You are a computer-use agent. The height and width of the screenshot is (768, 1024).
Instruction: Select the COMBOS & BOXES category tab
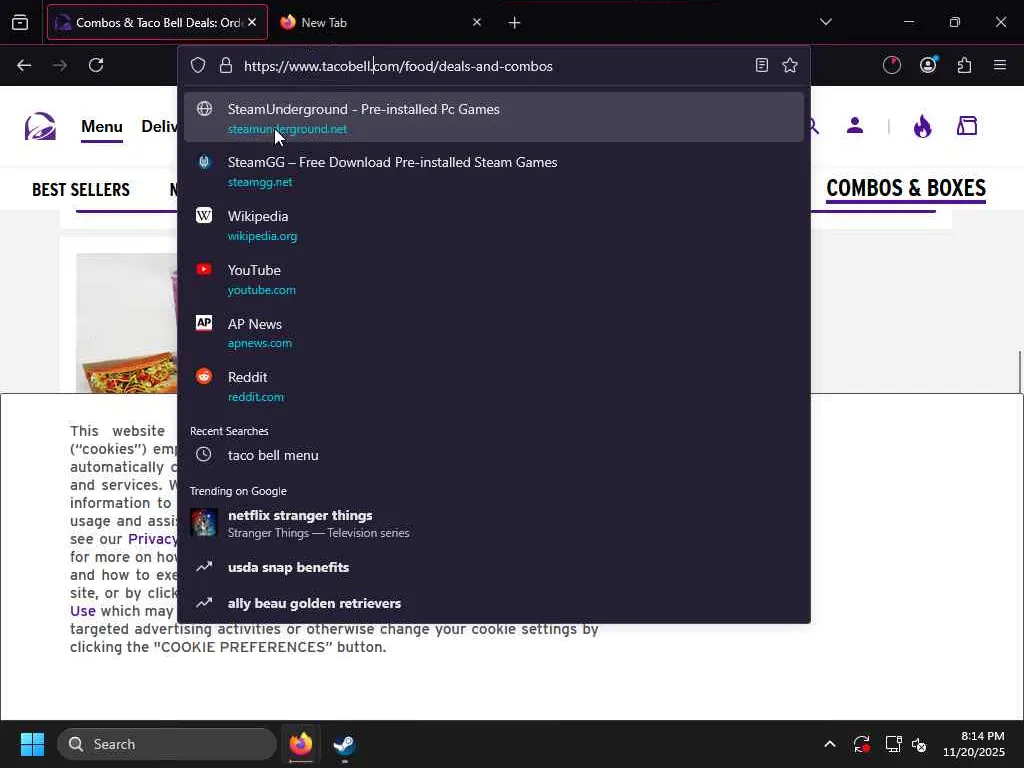click(x=906, y=188)
